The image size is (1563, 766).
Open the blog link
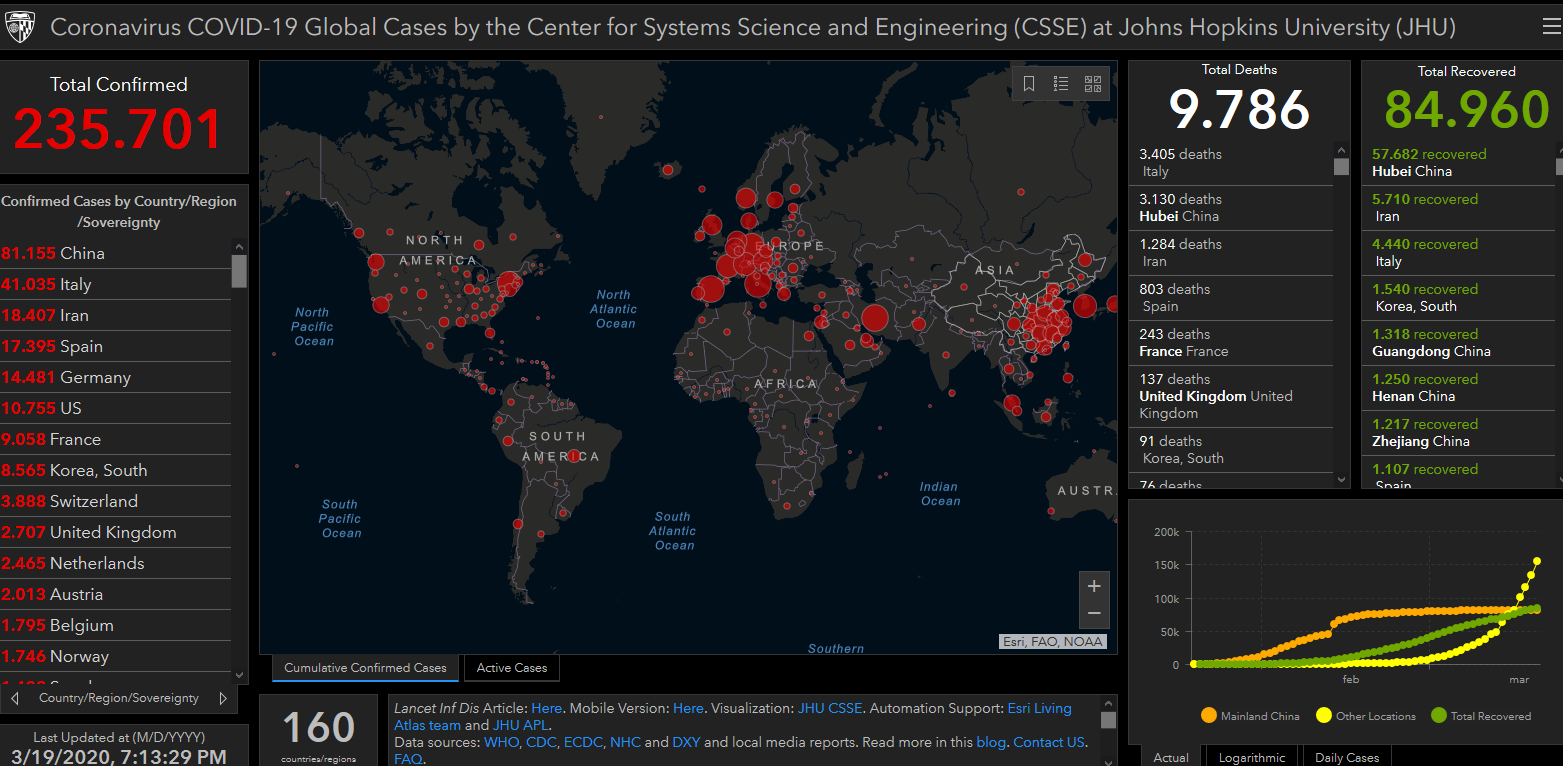click(990, 742)
